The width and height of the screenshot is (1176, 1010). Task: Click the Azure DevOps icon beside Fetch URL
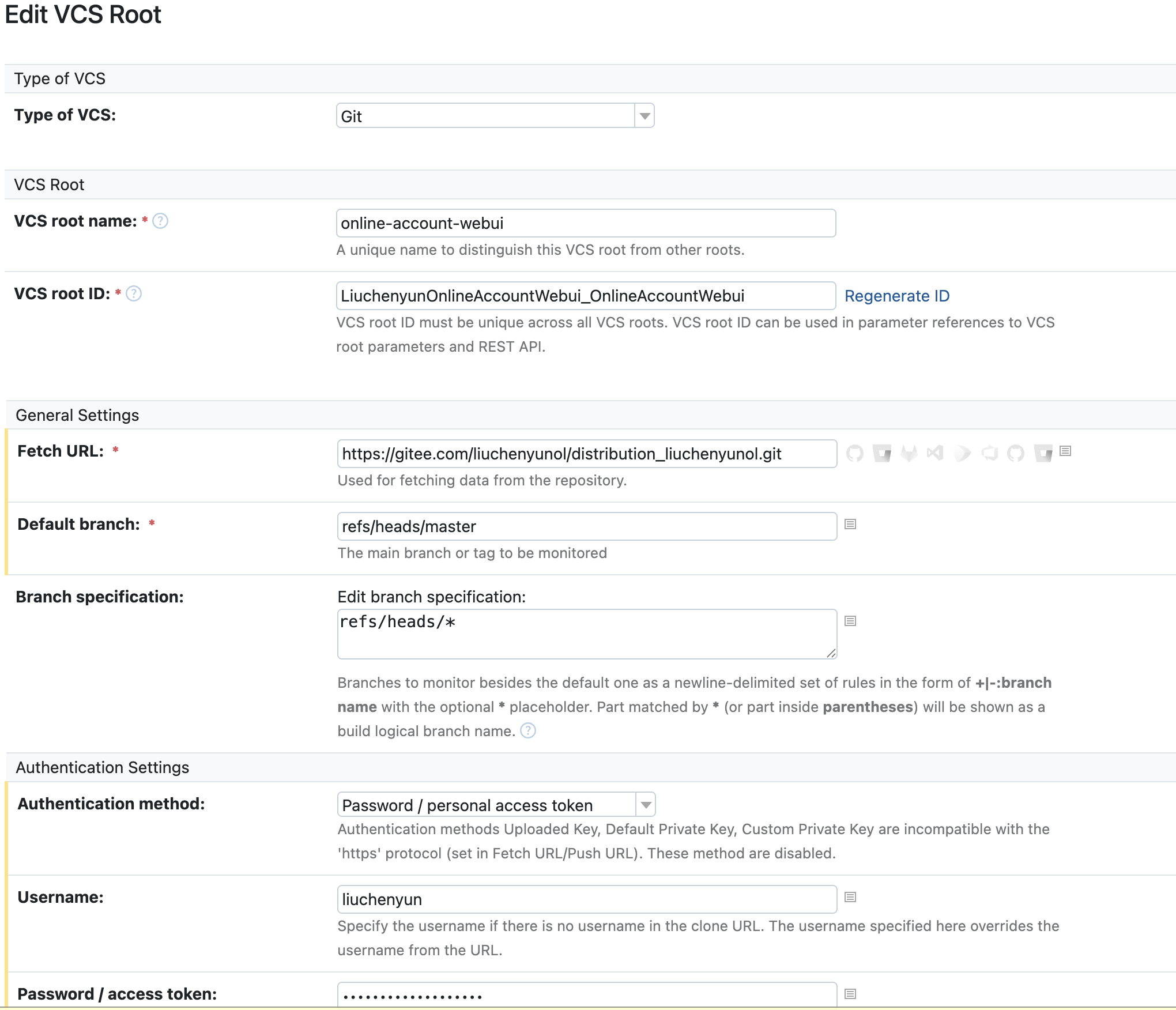tap(989, 453)
